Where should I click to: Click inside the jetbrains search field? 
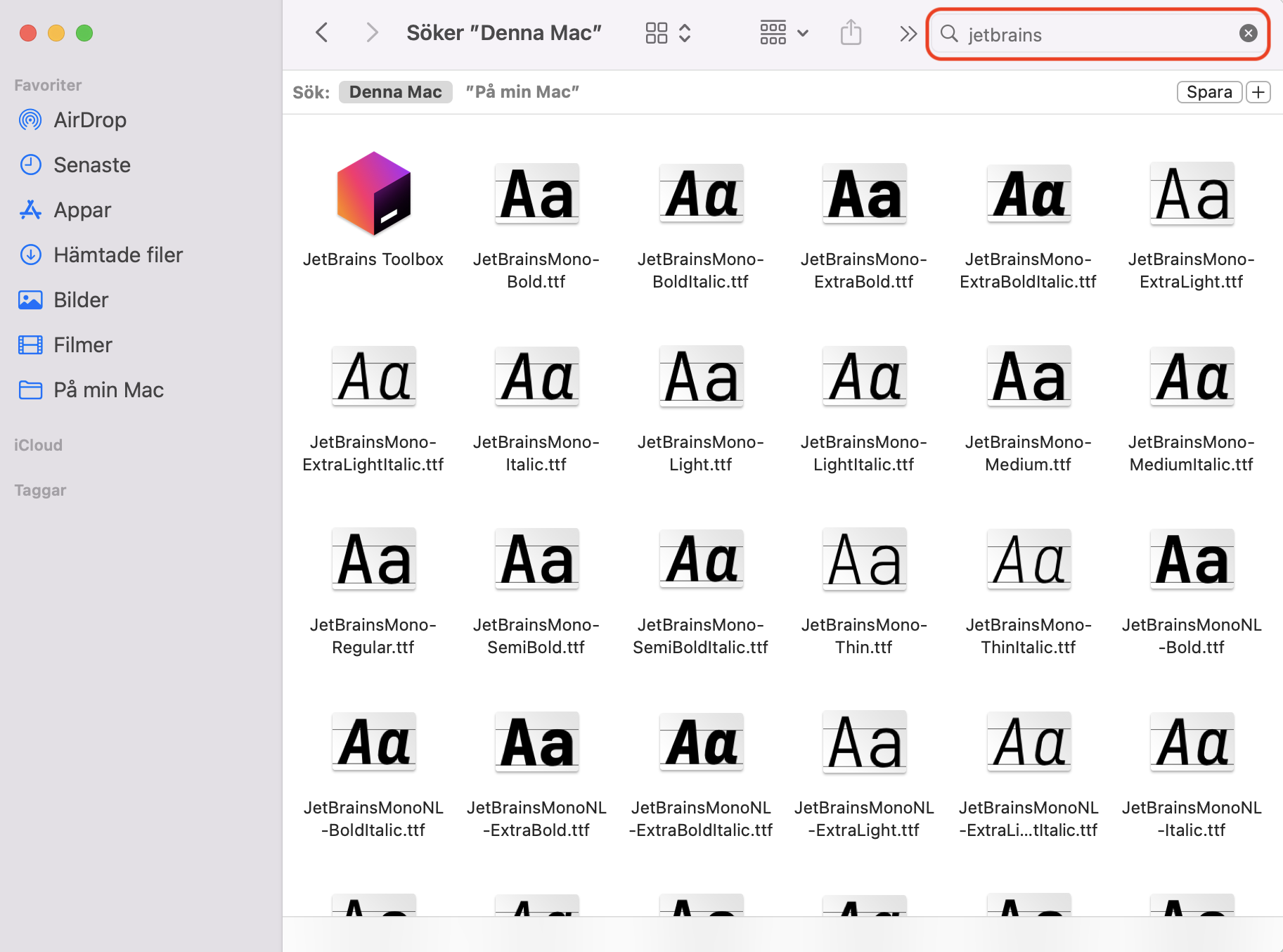point(1097,34)
